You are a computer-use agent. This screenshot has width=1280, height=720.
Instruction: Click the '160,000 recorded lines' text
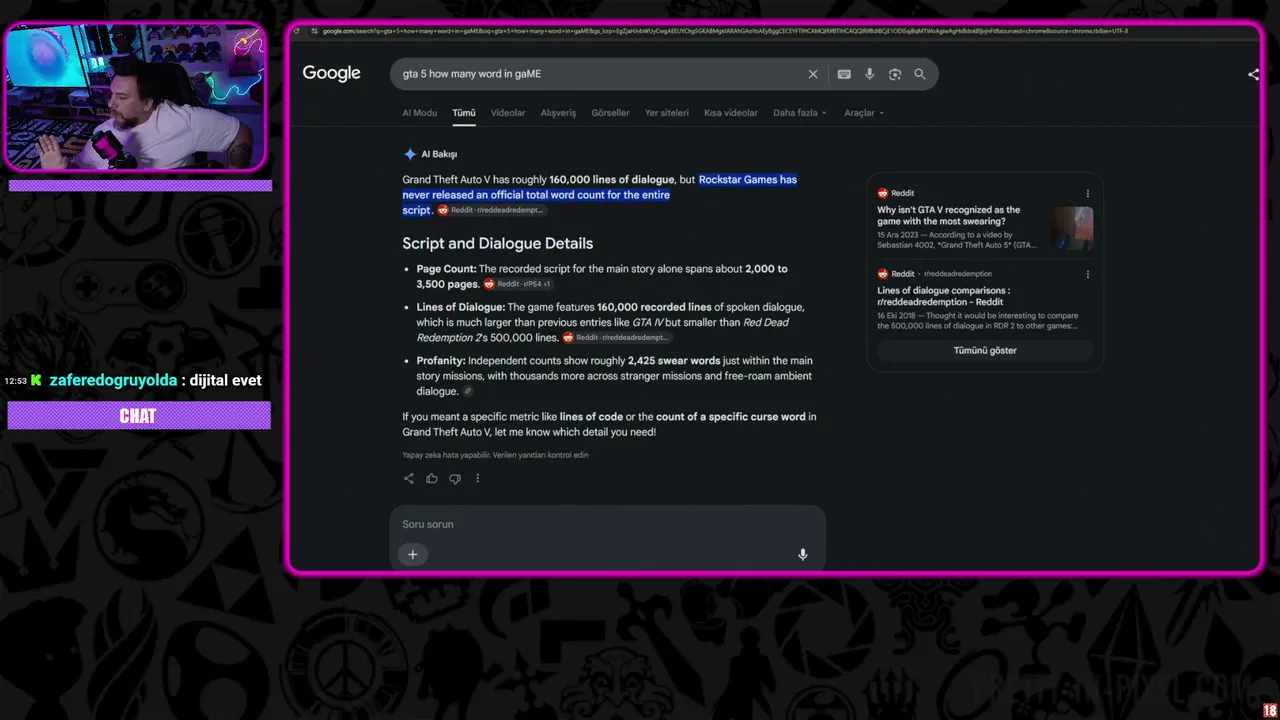(654, 307)
